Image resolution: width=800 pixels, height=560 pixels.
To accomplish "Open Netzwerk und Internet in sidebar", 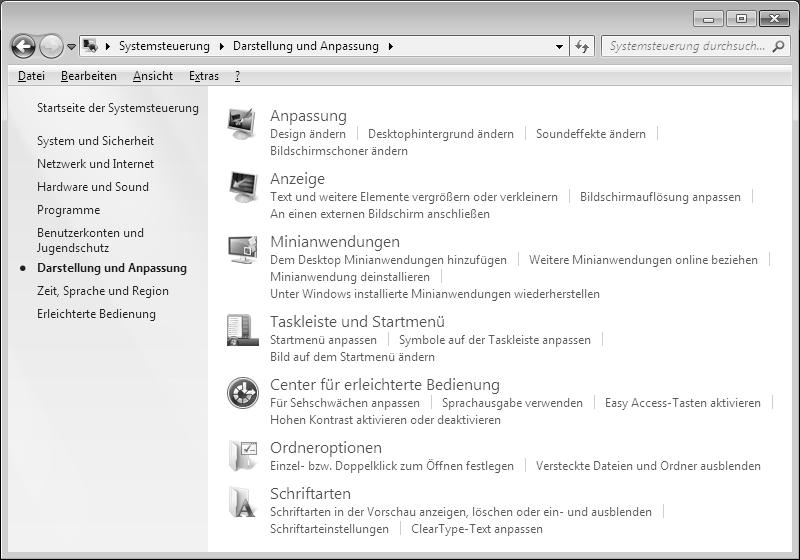I will pos(95,164).
